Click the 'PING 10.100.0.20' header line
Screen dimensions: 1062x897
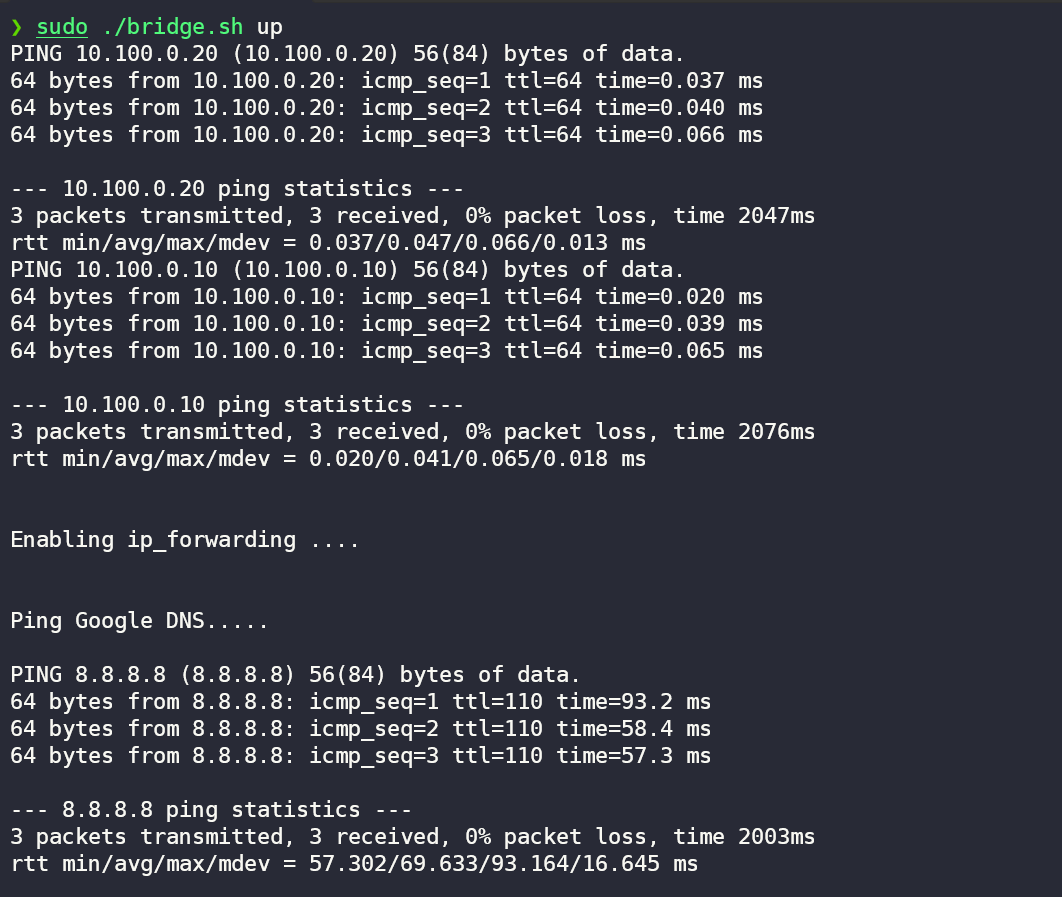[347, 54]
